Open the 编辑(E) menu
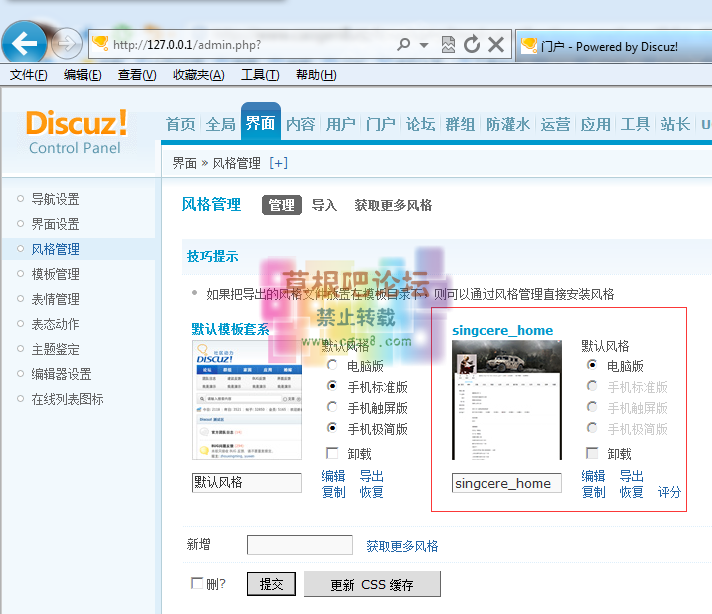 point(83,74)
